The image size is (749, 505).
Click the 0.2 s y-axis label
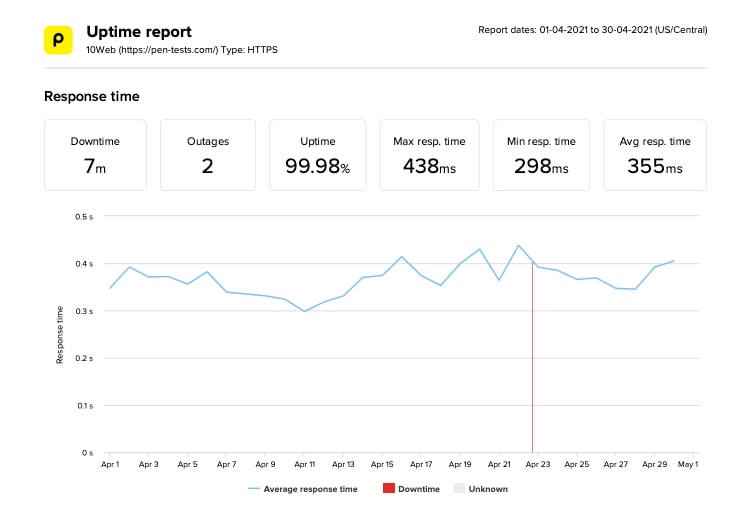click(84, 358)
